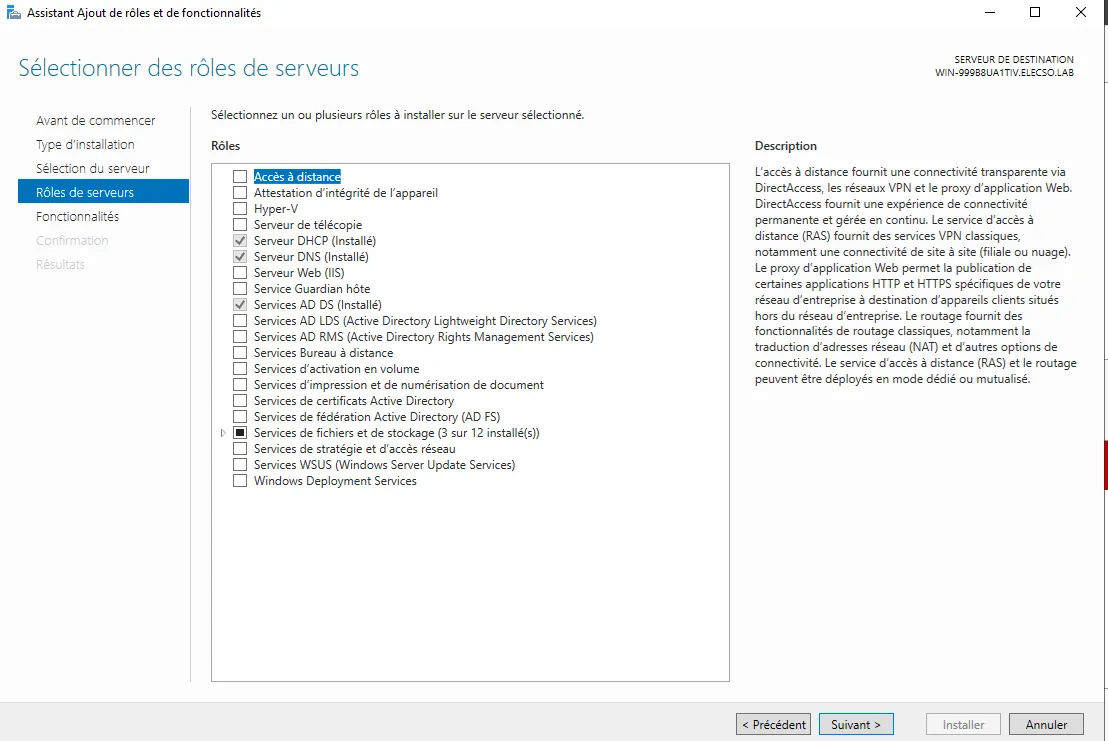Select Services Bureau à distance checkbox
Screen dimensions: 1108x741
[x=240, y=353]
